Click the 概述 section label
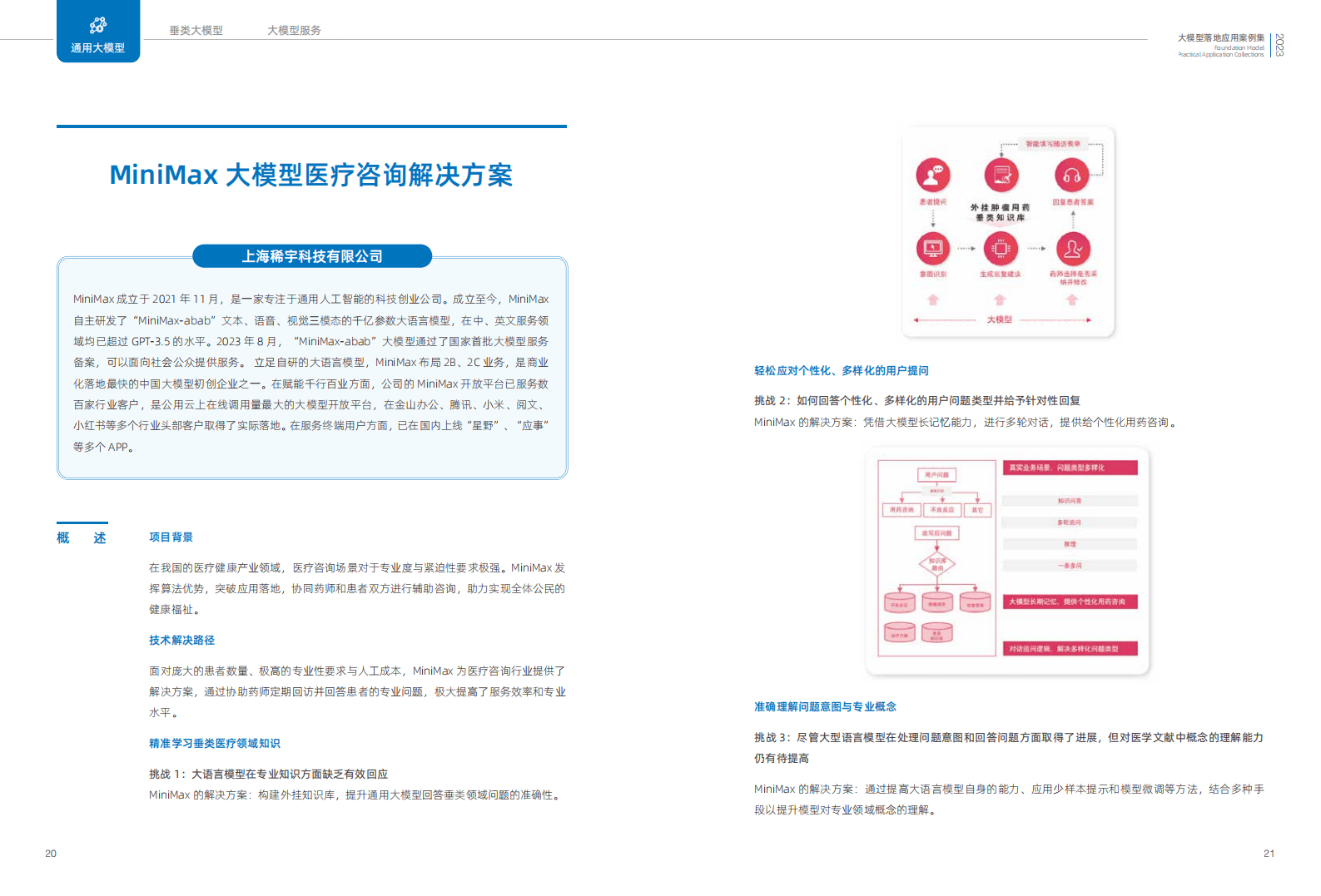Image resolution: width=1321 pixels, height=896 pixels. coord(82,538)
